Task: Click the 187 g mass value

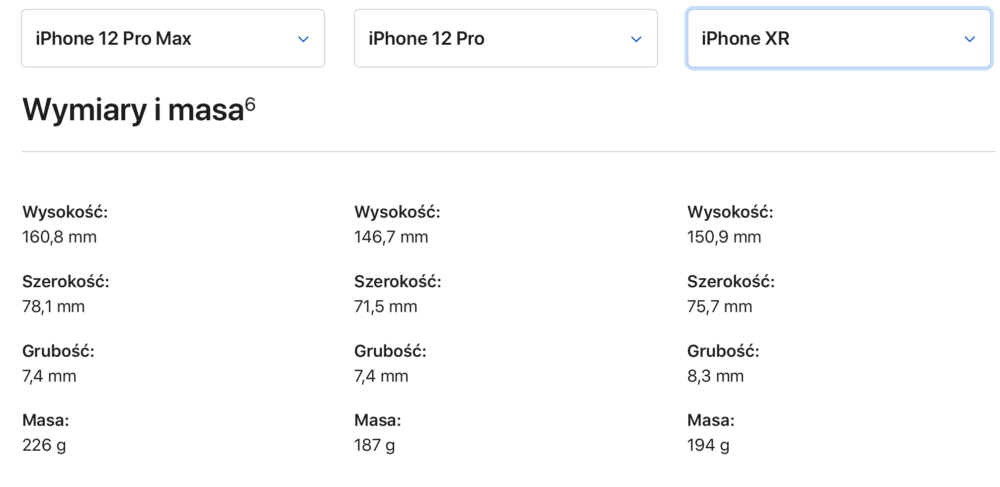Action: [374, 446]
